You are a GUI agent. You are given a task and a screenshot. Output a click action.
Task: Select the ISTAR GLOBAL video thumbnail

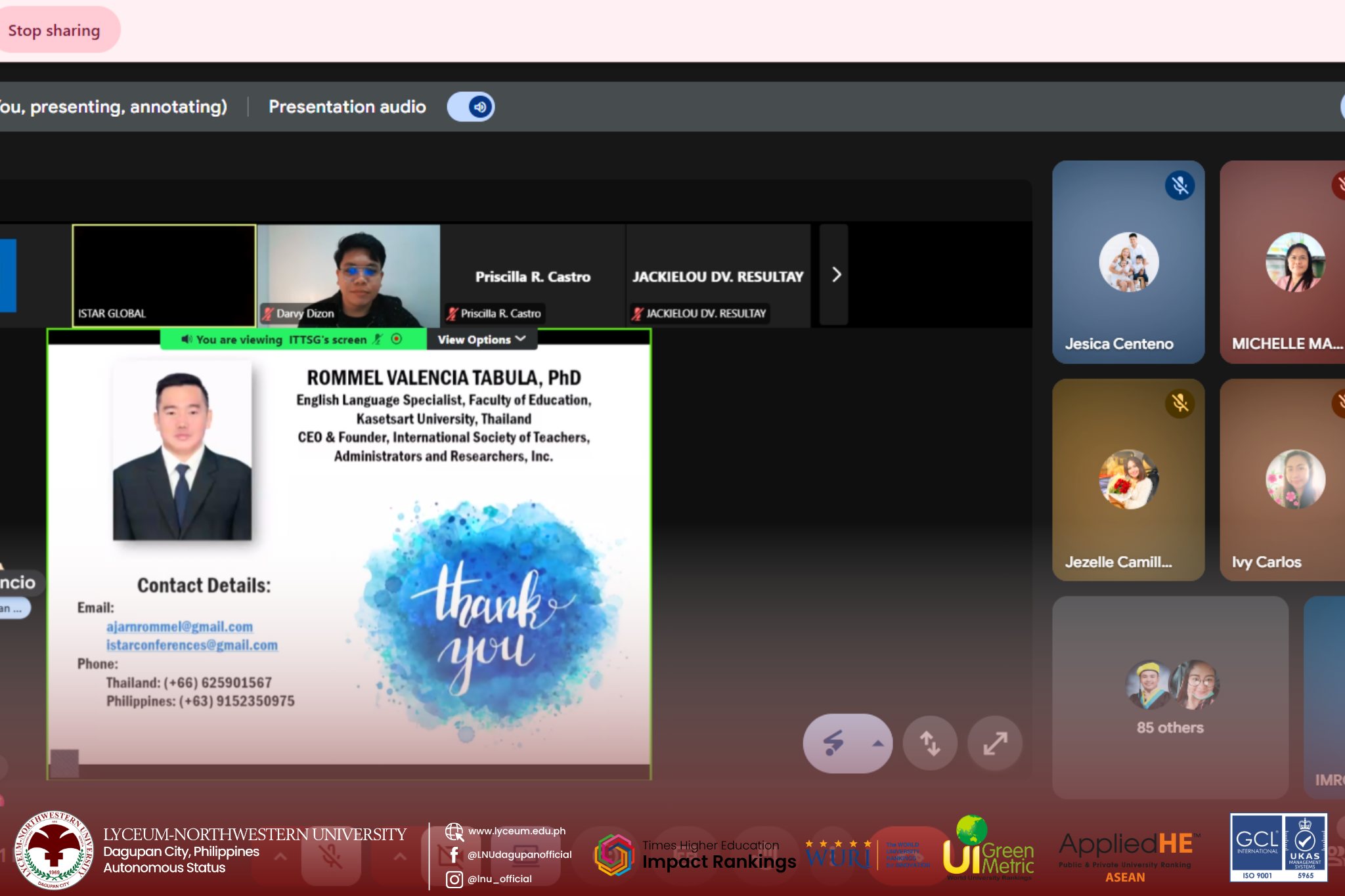(164, 275)
